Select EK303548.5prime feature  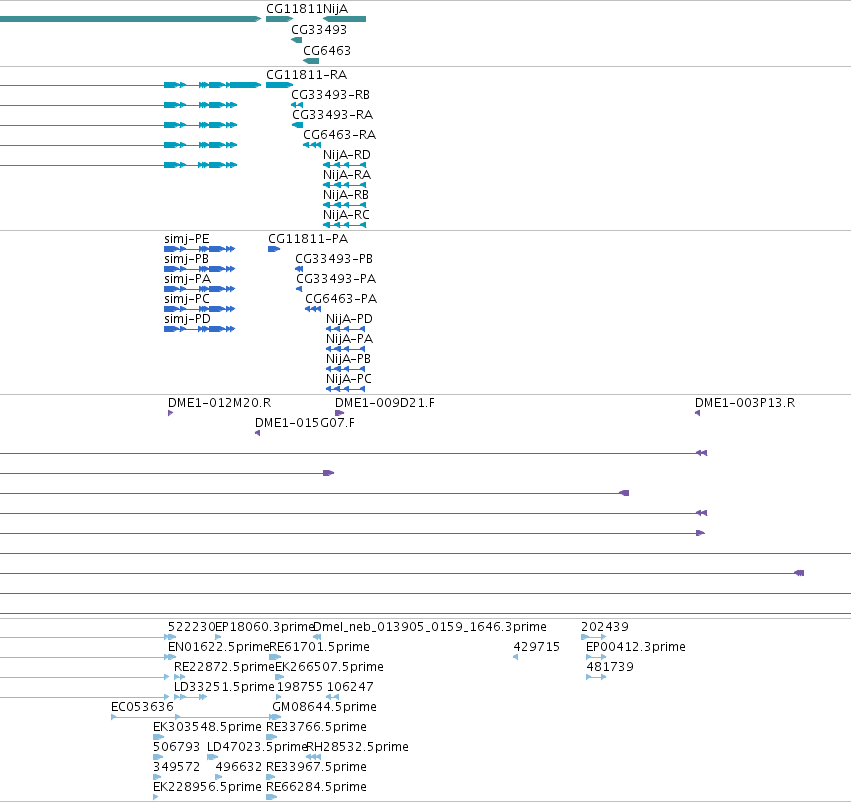207,727
